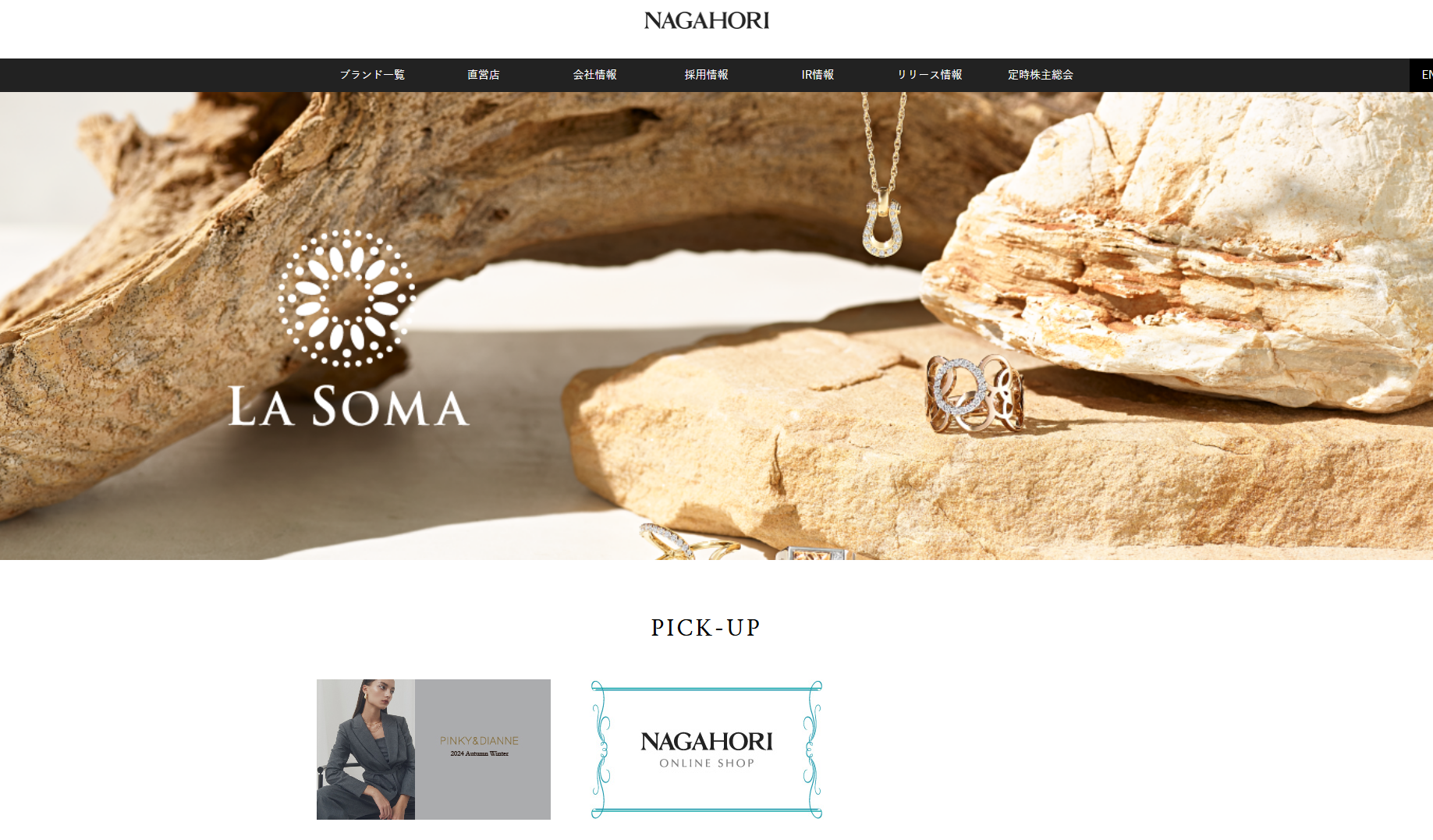
Task: Click the PICK-UP section heading
Action: pyautogui.click(x=706, y=628)
